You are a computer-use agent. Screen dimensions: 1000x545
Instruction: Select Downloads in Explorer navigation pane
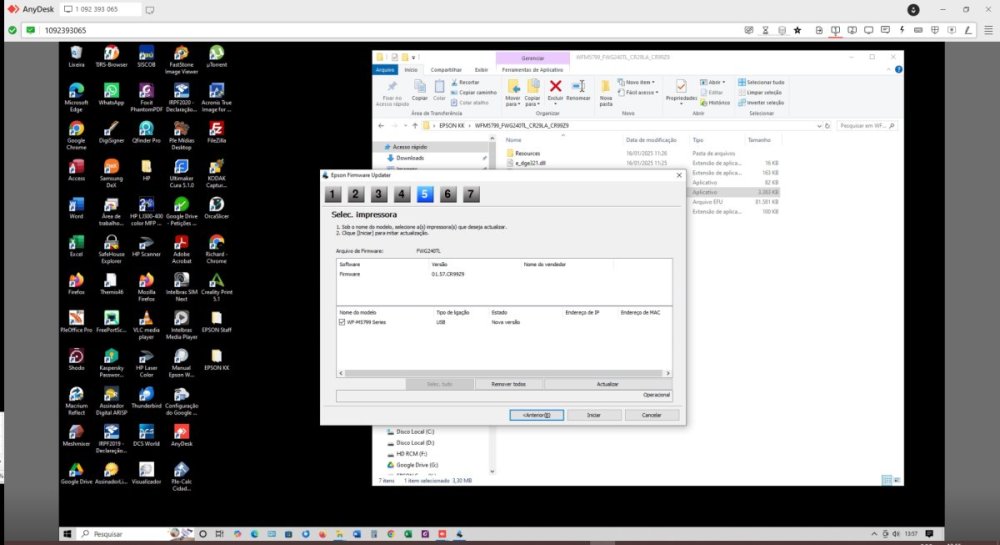[x=409, y=158]
